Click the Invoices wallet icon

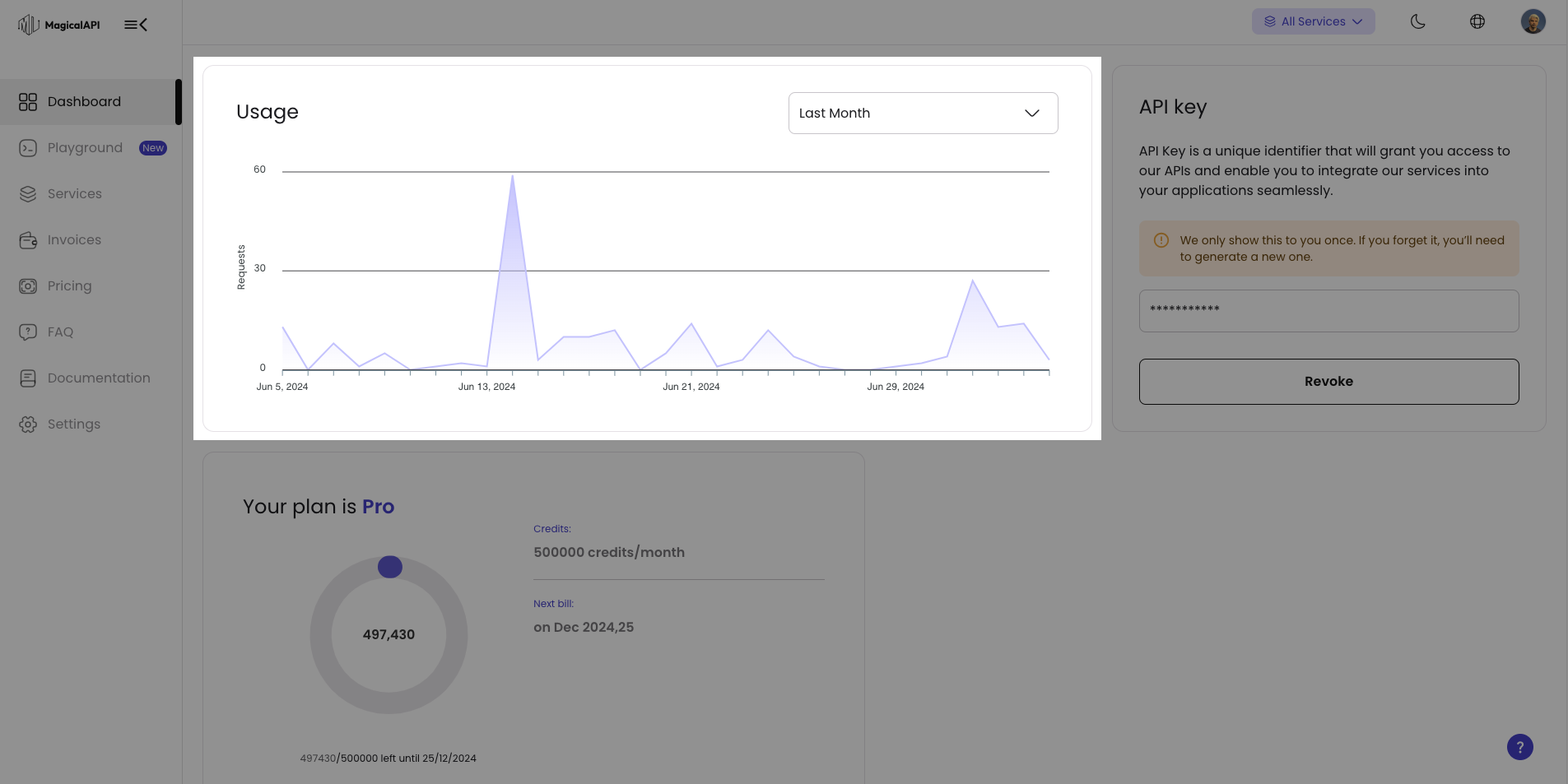pos(28,240)
